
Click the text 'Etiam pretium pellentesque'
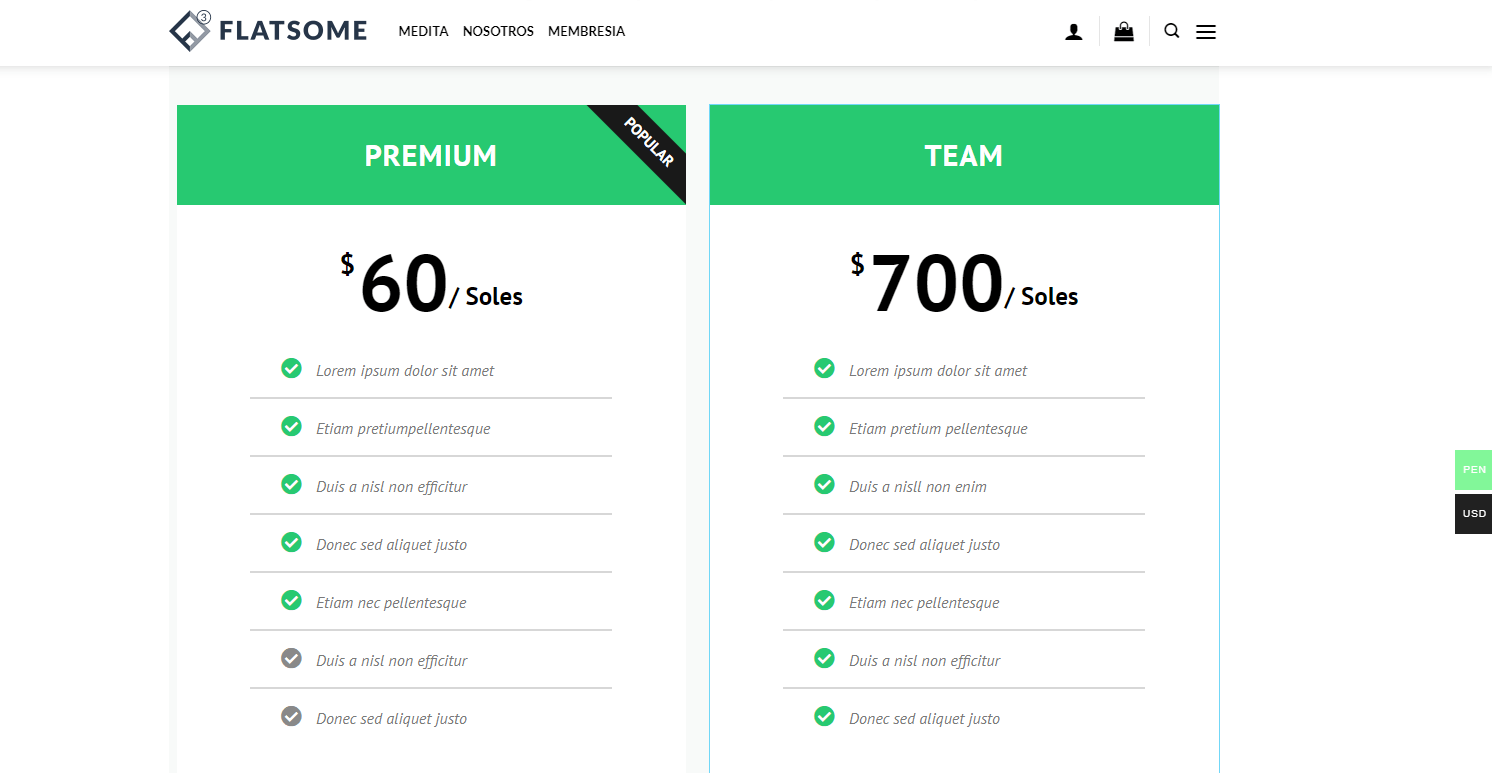(x=938, y=429)
